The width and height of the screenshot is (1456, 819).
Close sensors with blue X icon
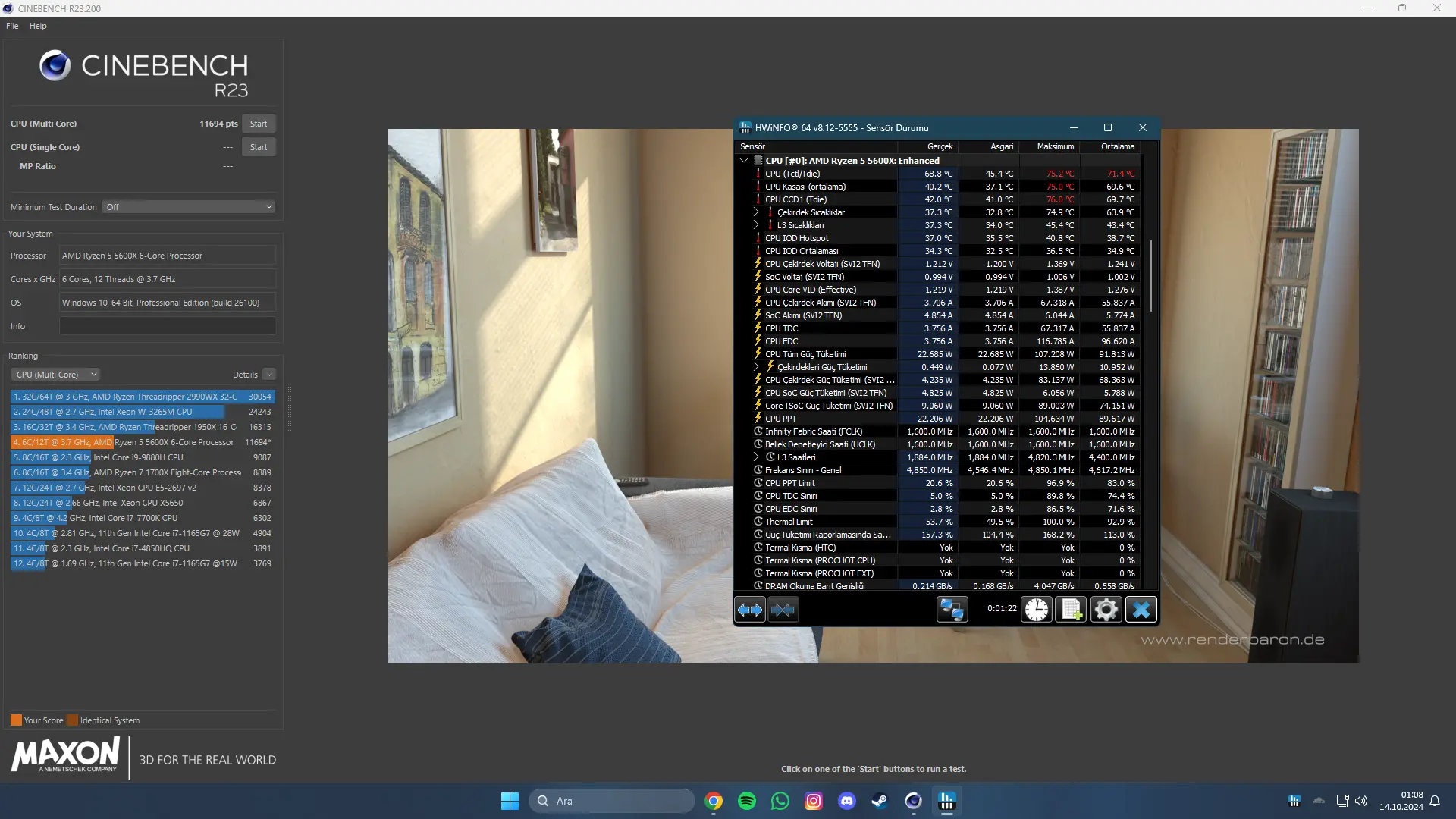pos(1141,610)
